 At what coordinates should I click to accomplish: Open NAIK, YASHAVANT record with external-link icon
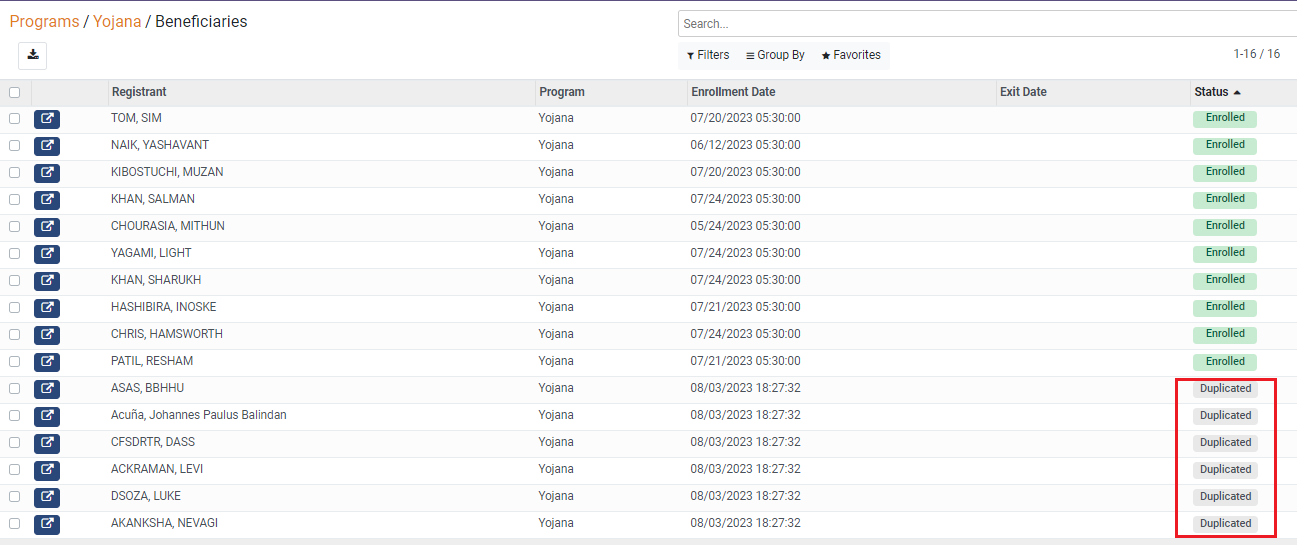point(47,146)
